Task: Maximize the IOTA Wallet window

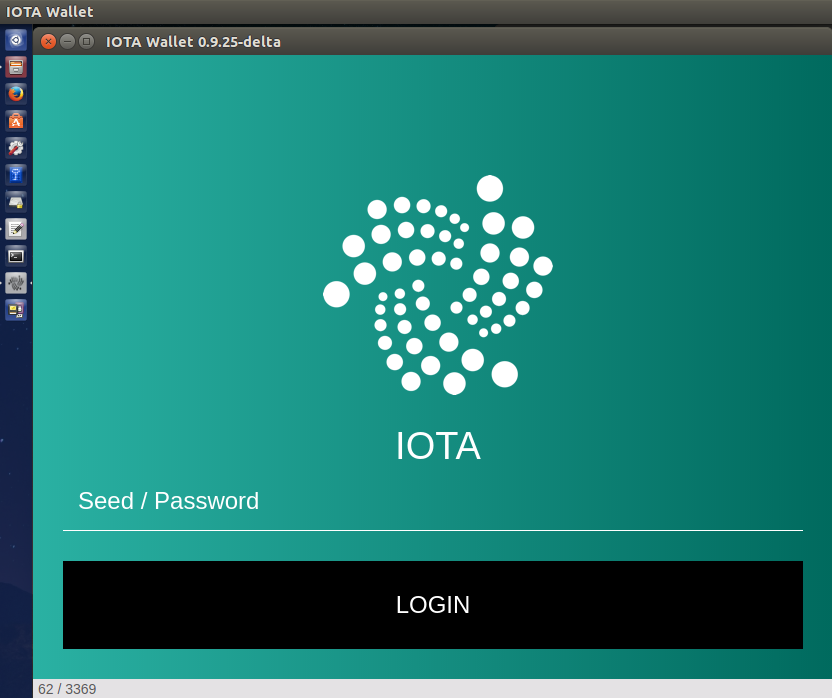Action: (86, 41)
